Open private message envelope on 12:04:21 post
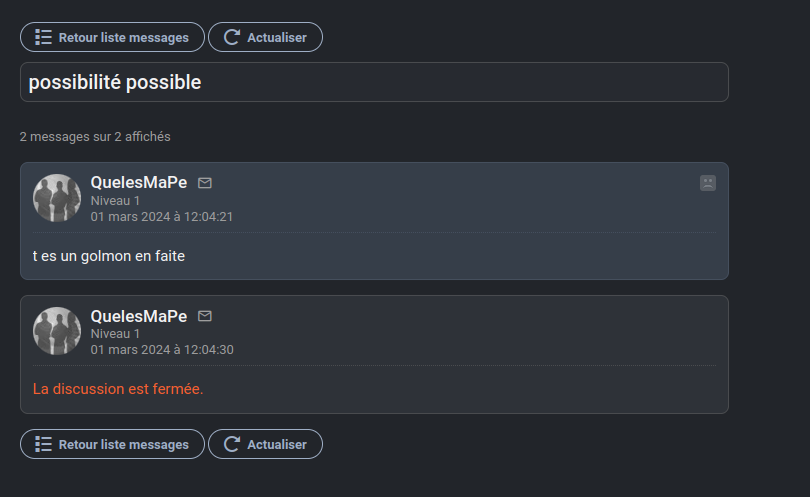810x497 pixels. pyautogui.click(x=205, y=183)
